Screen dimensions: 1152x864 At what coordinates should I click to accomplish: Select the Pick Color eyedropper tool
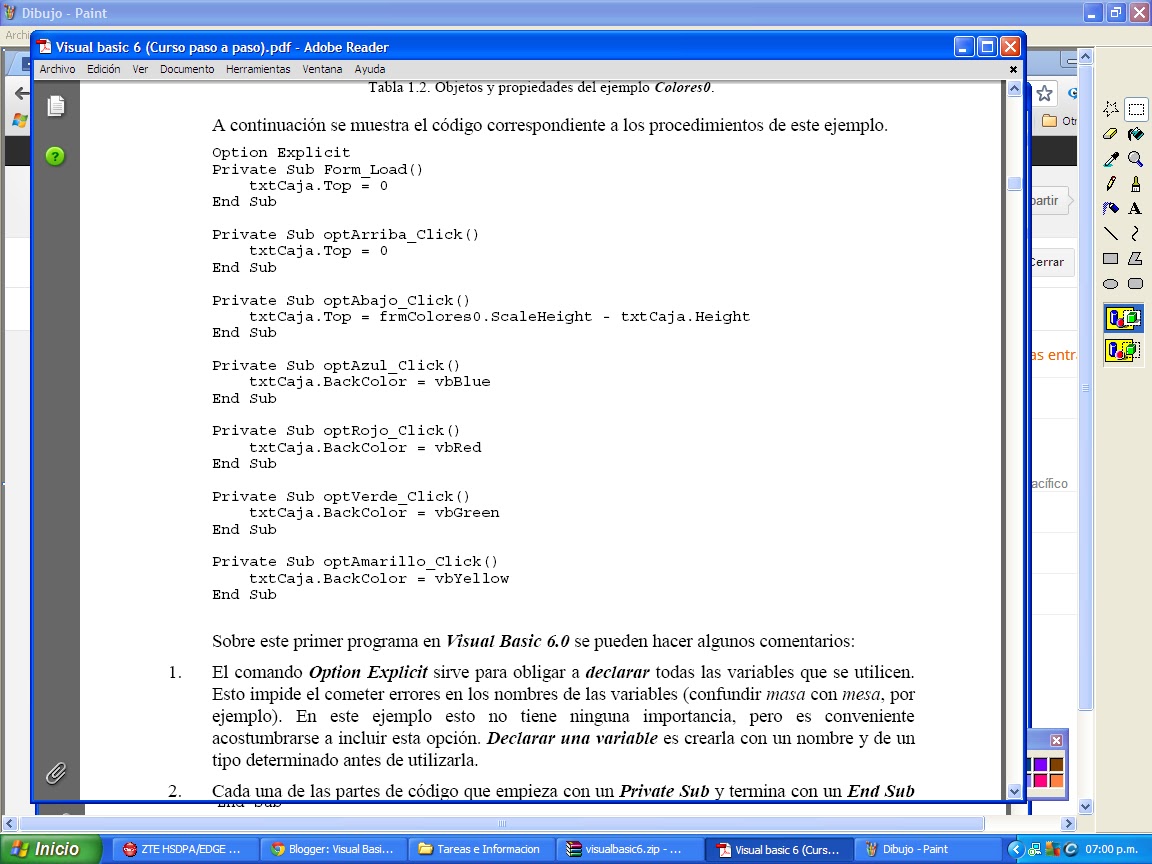1109,158
